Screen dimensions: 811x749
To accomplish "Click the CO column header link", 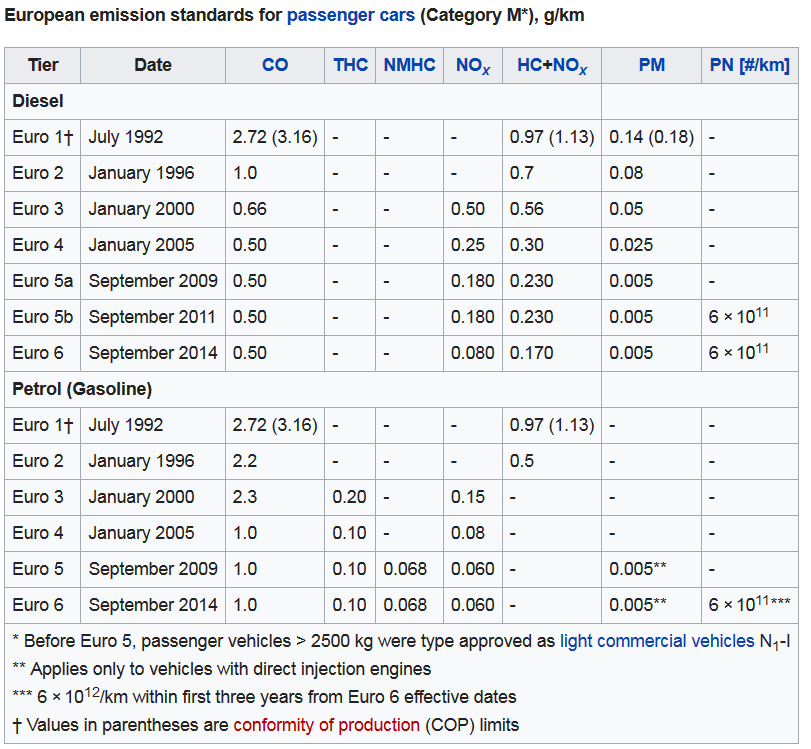I will [275, 65].
